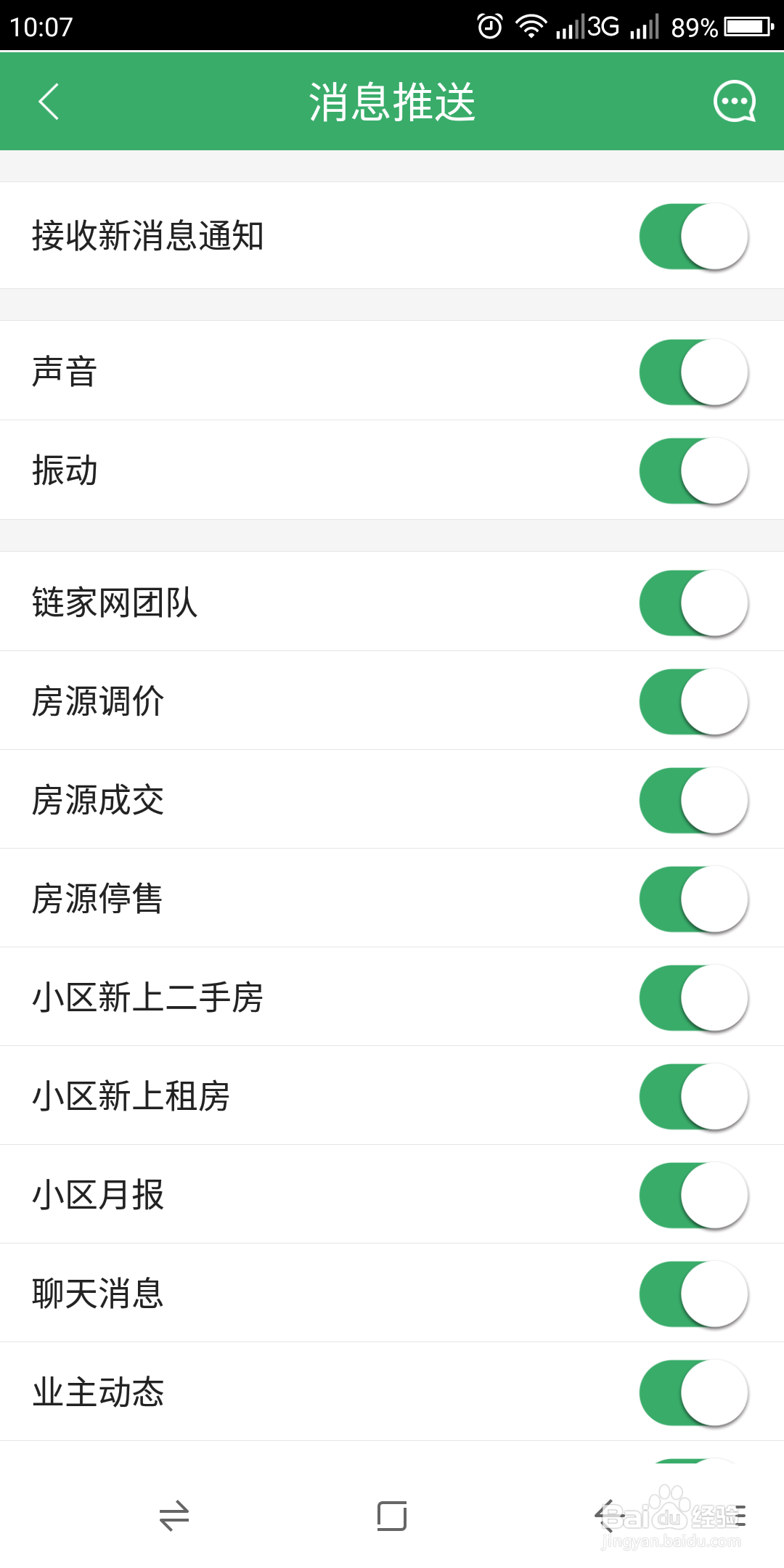The image size is (784, 1568).
Task: Turn off the 振动 toggle
Action: pos(694,470)
